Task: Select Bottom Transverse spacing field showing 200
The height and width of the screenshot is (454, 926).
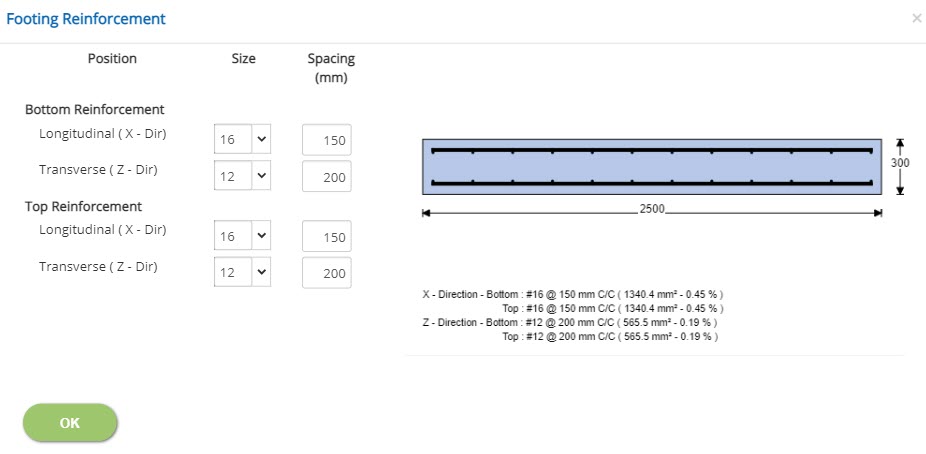Action: [x=327, y=177]
